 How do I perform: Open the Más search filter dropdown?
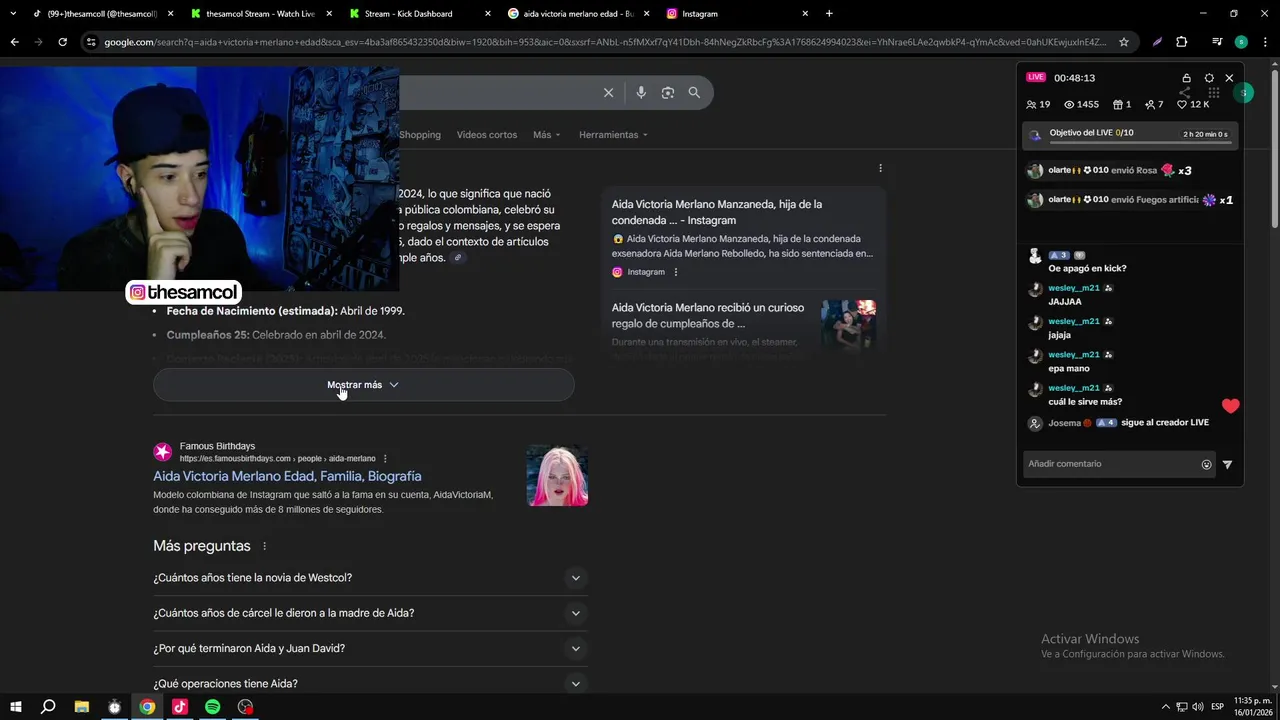click(547, 135)
